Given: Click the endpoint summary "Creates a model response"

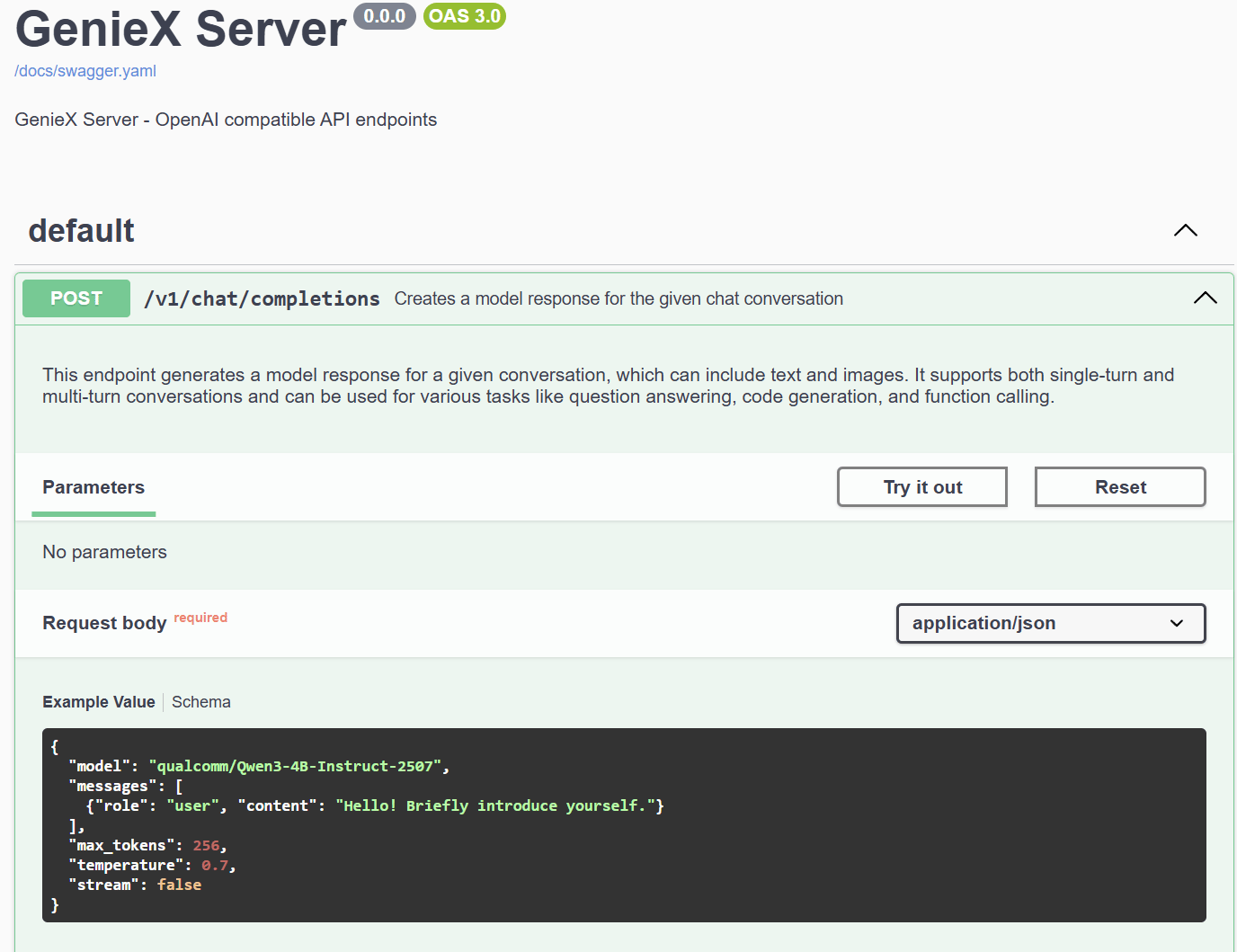Looking at the screenshot, I should coord(618,298).
